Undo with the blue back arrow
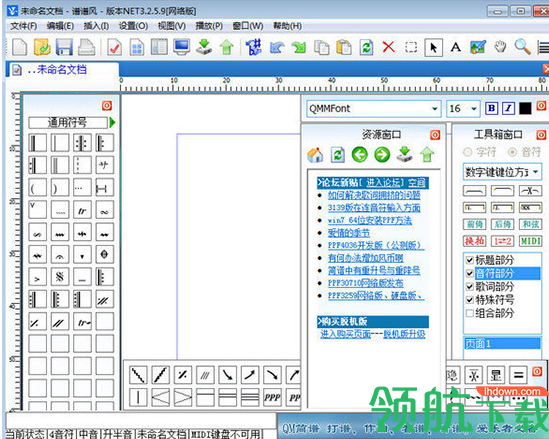The width and height of the screenshot is (549, 439). [x=277, y=47]
